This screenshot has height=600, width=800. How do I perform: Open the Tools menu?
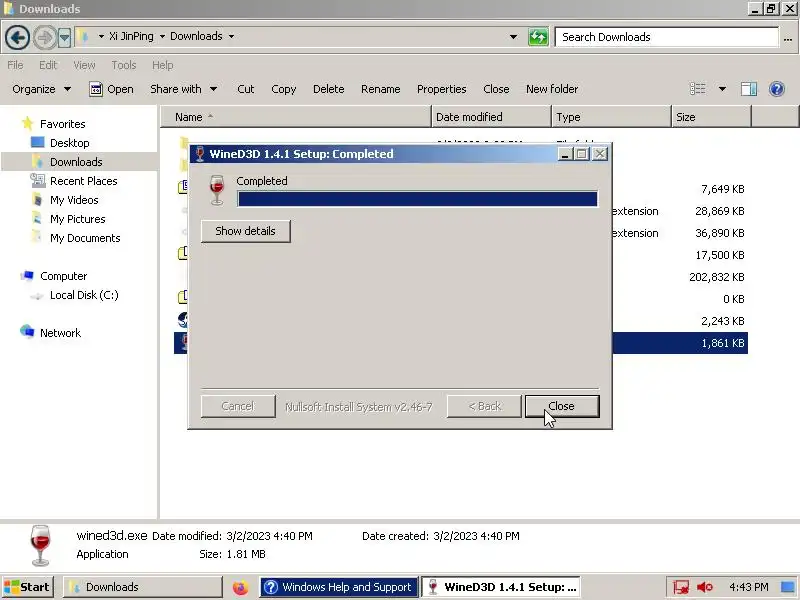(x=124, y=65)
